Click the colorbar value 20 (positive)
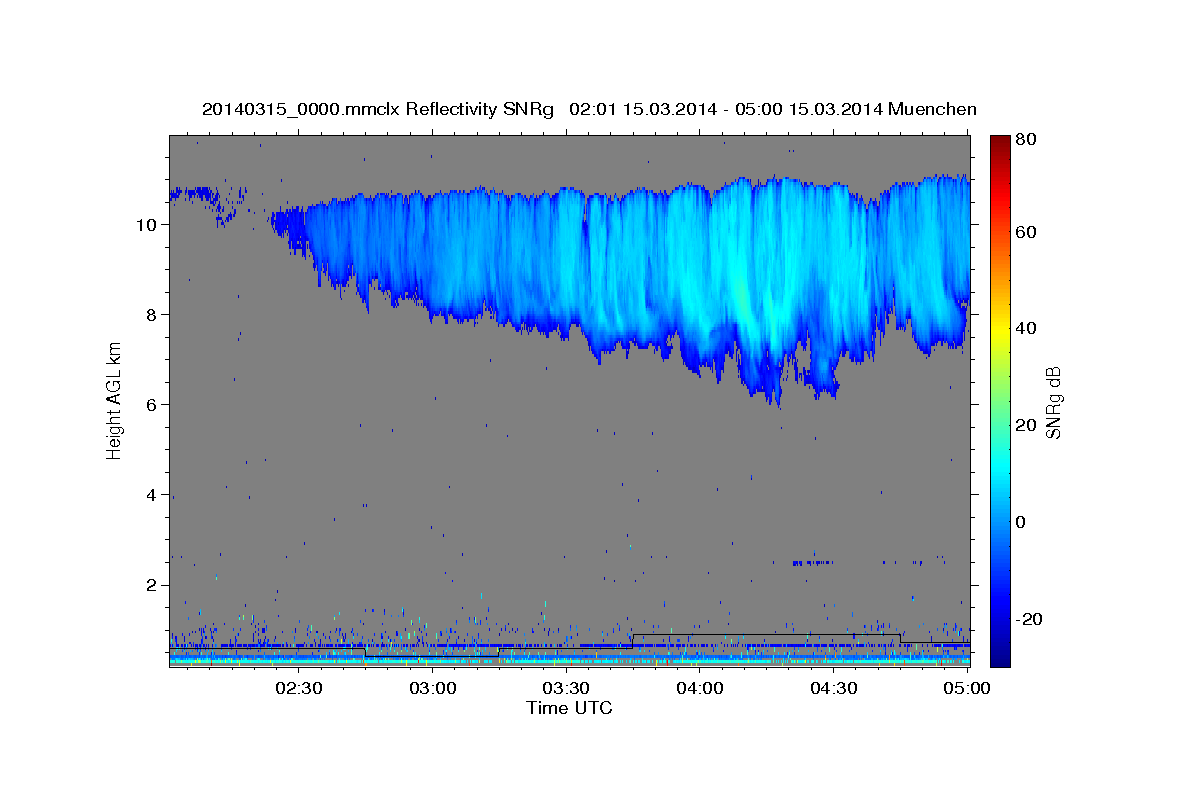 coord(1026,425)
